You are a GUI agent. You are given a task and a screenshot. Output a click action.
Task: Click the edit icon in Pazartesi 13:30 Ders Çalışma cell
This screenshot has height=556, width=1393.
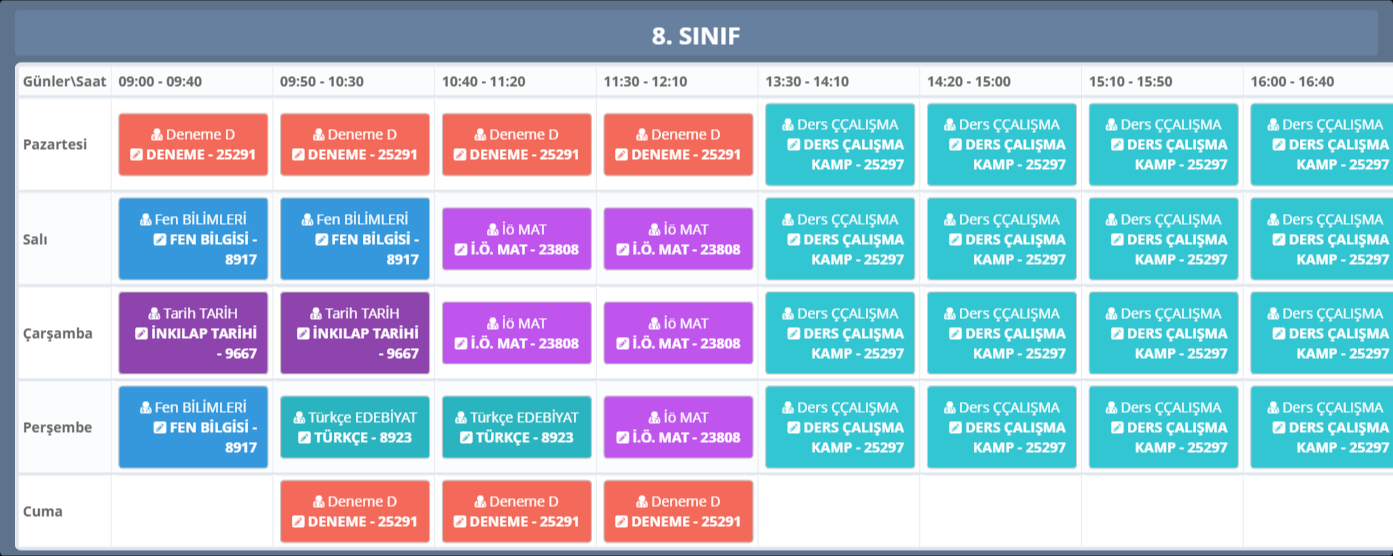[x=794, y=144]
